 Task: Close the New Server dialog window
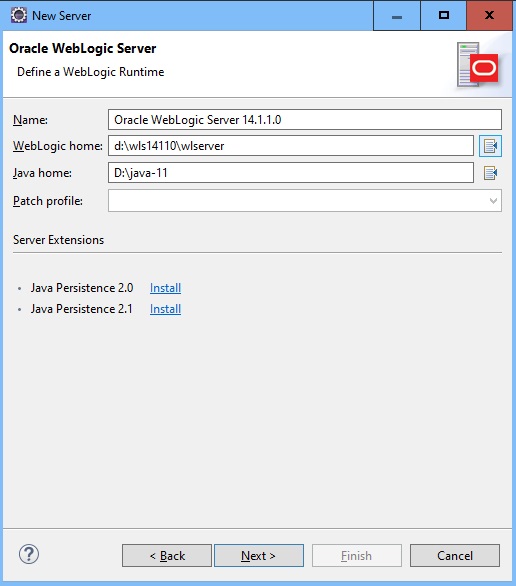tap(489, 16)
